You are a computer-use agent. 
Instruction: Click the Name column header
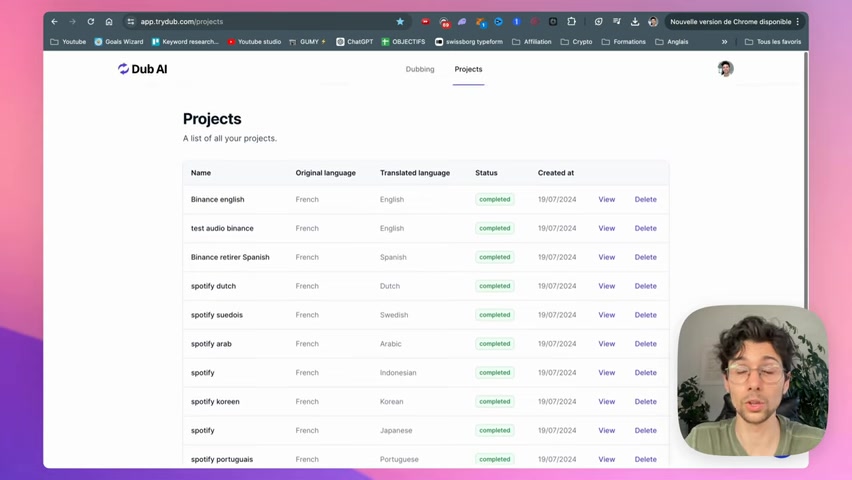click(x=201, y=173)
